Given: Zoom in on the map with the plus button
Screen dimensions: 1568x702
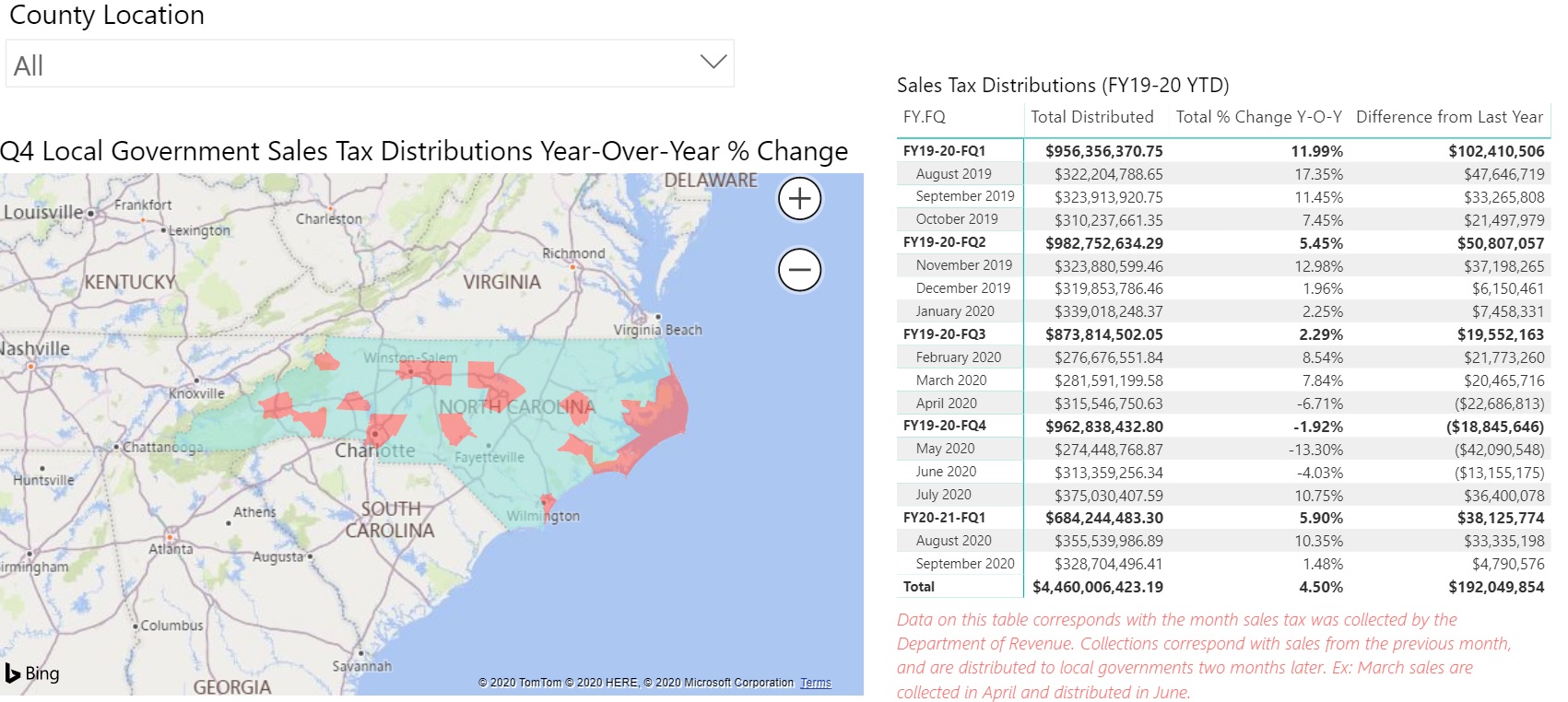Looking at the screenshot, I should pos(799,199).
